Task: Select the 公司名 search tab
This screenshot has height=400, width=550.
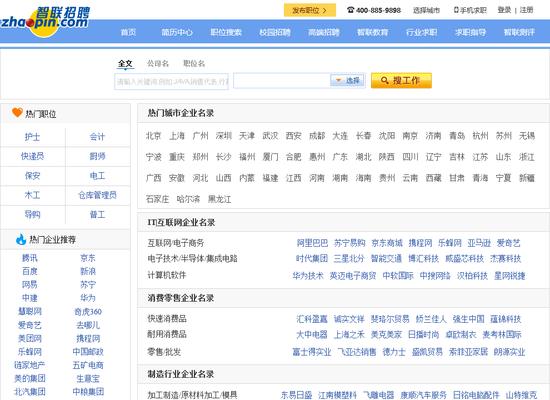Action: (158, 64)
